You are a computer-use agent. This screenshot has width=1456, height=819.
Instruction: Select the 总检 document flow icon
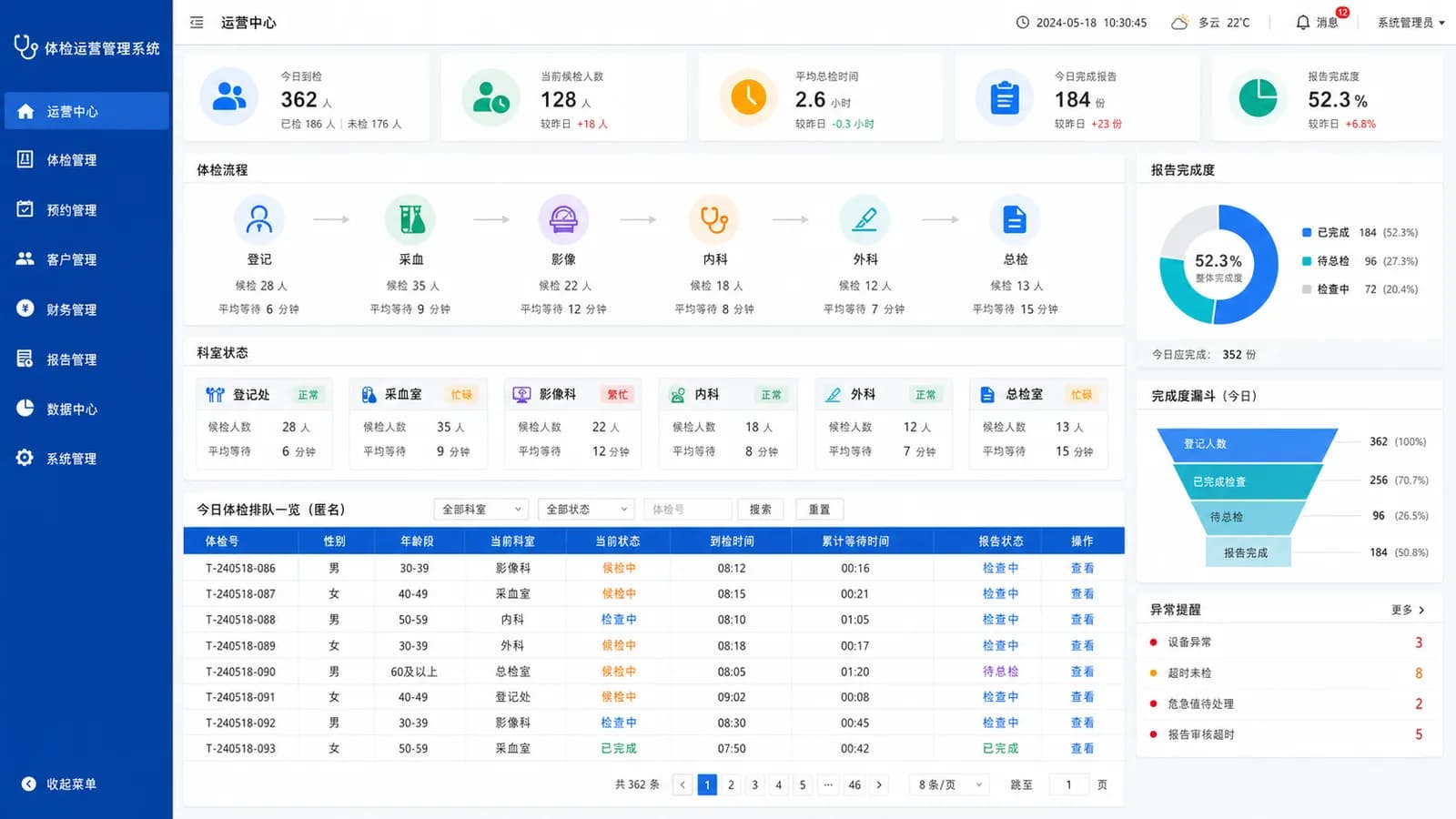tap(1015, 219)
